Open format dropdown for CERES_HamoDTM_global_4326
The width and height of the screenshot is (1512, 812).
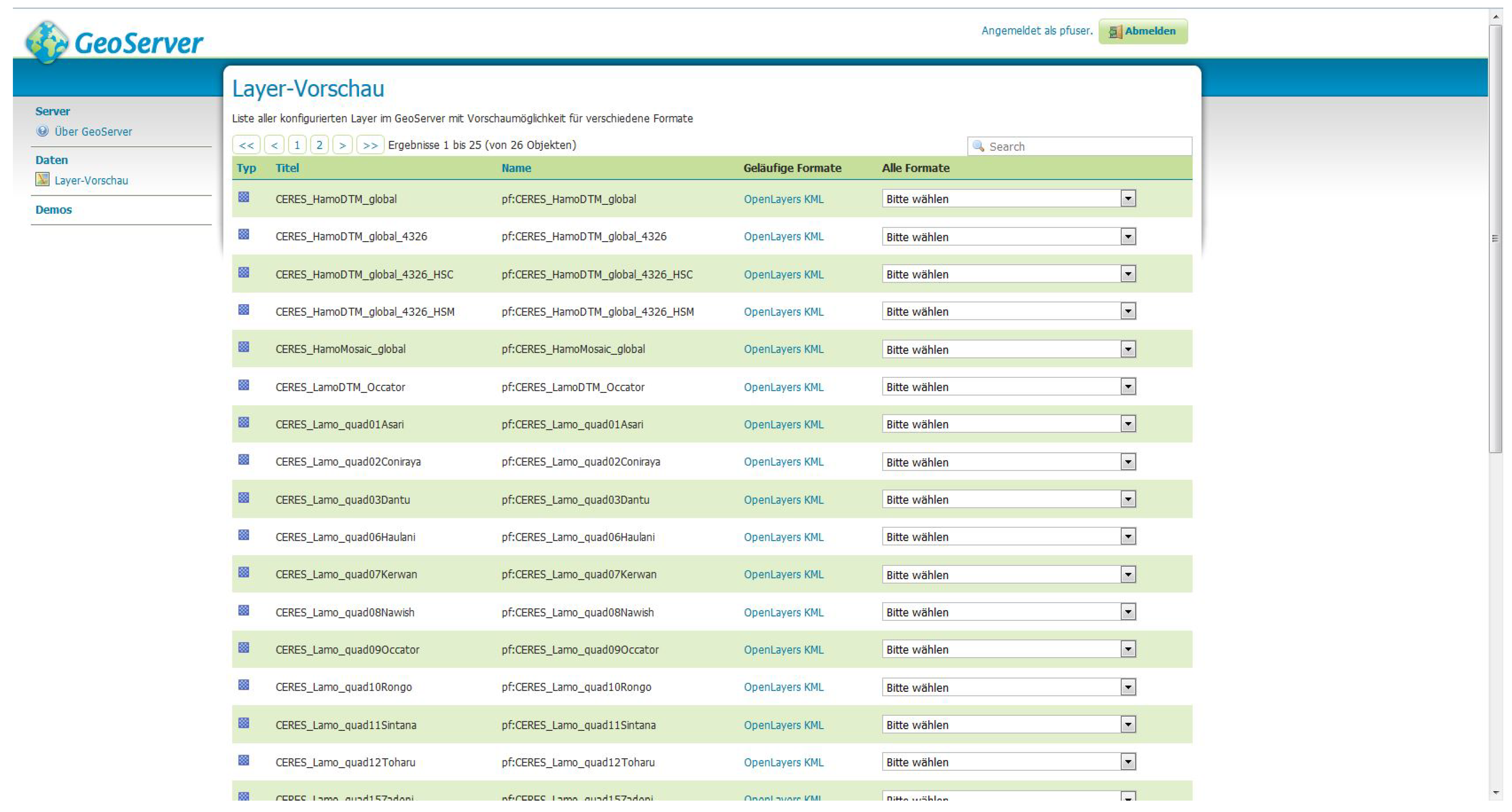tap(1128, 237)
